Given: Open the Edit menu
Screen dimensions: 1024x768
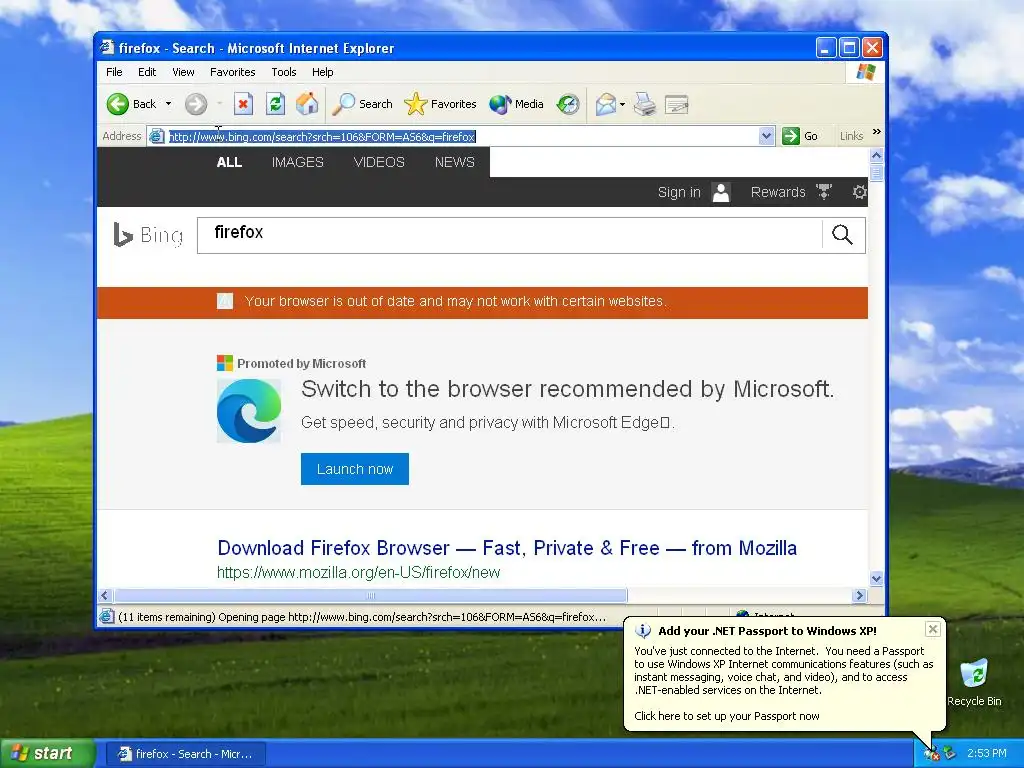Looking at the screenshot, I should pos(147,72).
